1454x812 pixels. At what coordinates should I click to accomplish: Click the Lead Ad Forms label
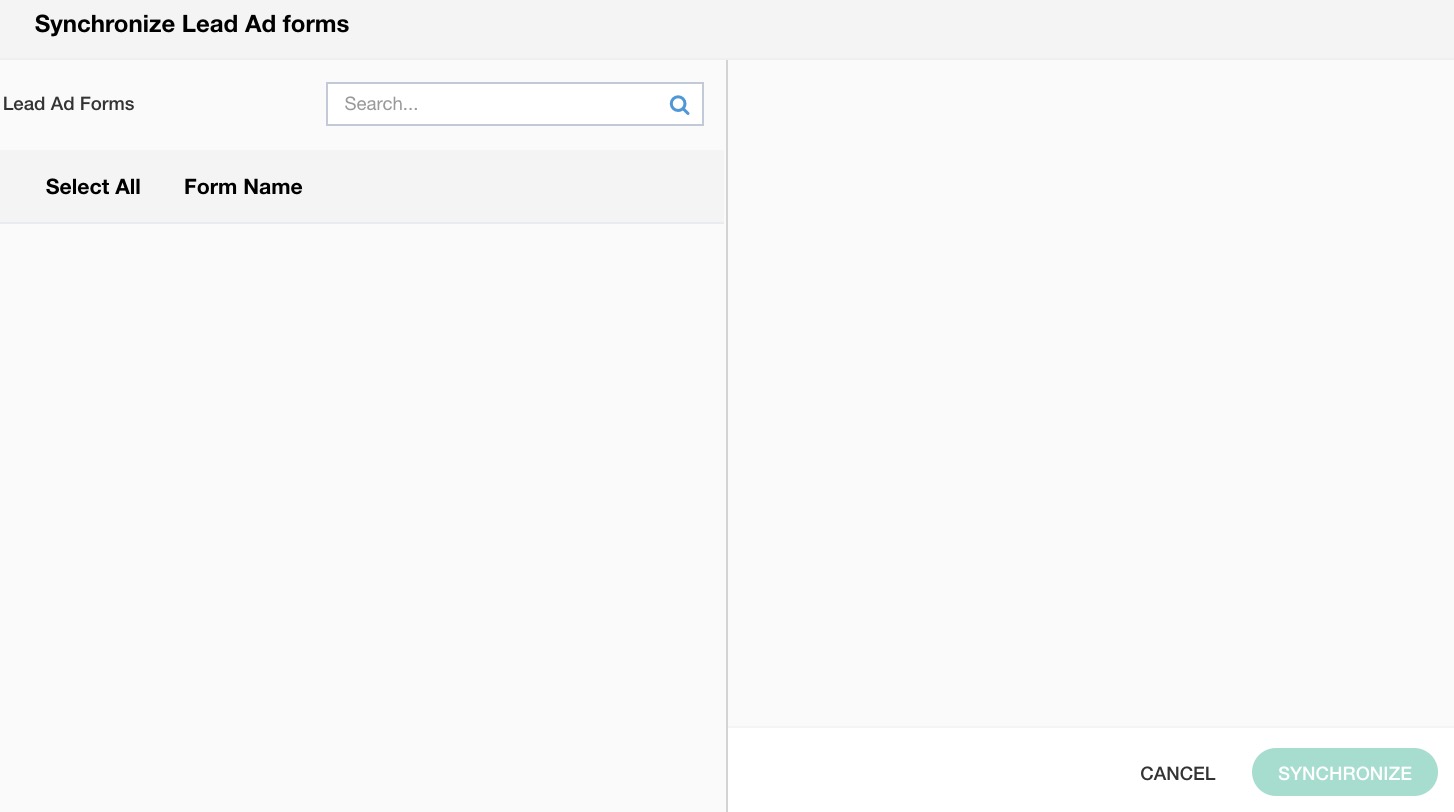(69, 104)
